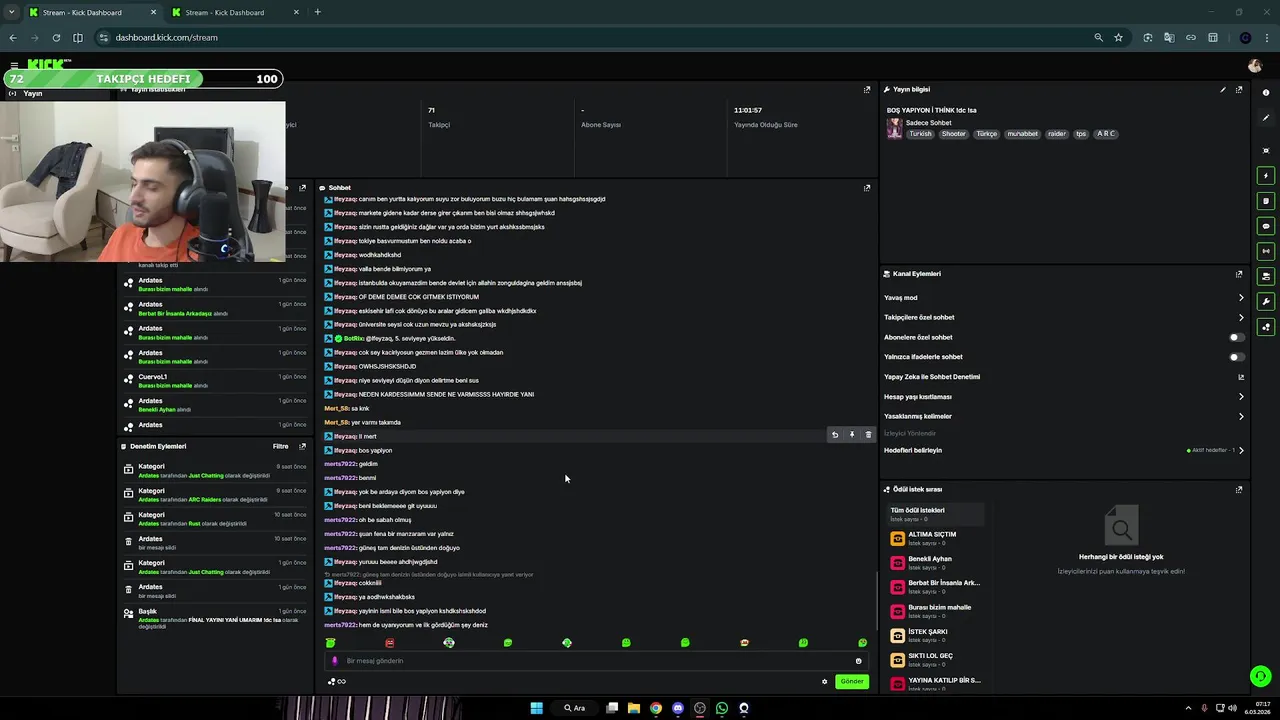Click the first green emote in quick emote row
Viewport: 1280px width, 720px height.
click(x=331, y=643)
